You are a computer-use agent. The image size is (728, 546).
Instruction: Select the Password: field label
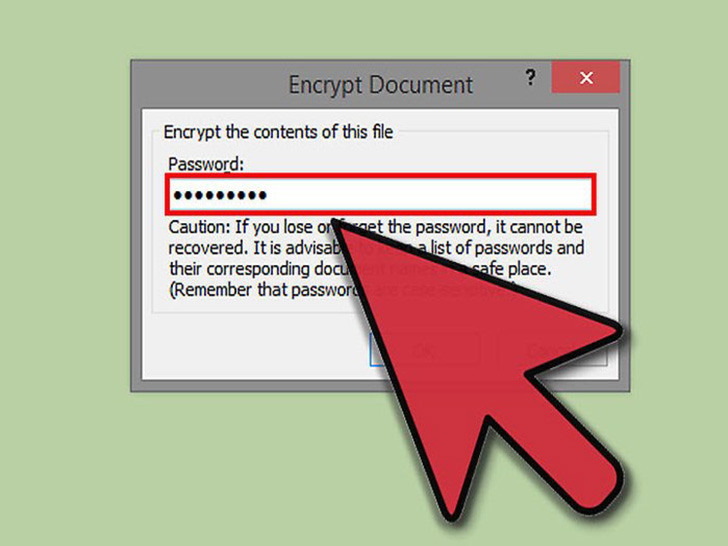(205, 164)
